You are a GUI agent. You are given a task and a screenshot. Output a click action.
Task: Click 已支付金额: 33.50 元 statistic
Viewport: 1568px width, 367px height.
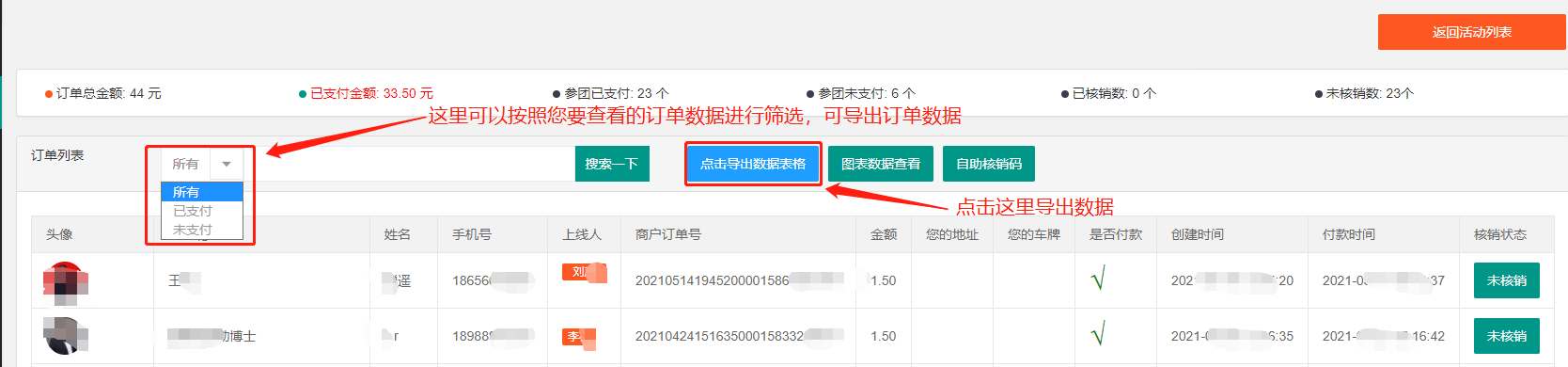coord(366,93)
